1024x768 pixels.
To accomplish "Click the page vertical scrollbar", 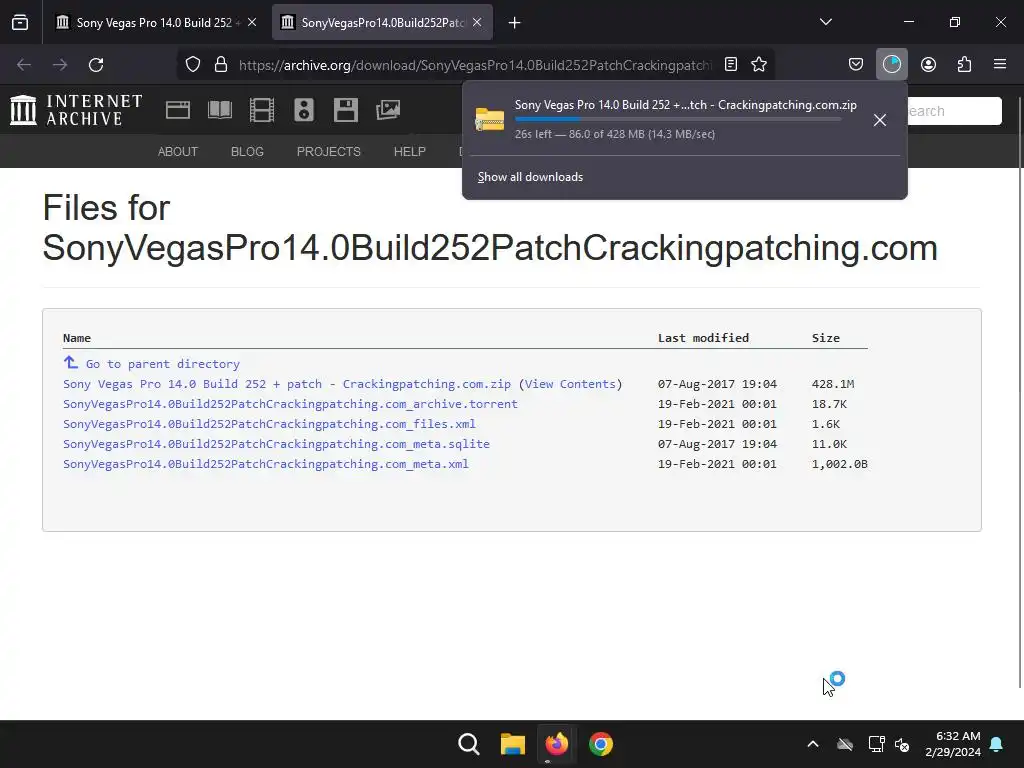I will pyautogui.click(x=1020, y=392).
